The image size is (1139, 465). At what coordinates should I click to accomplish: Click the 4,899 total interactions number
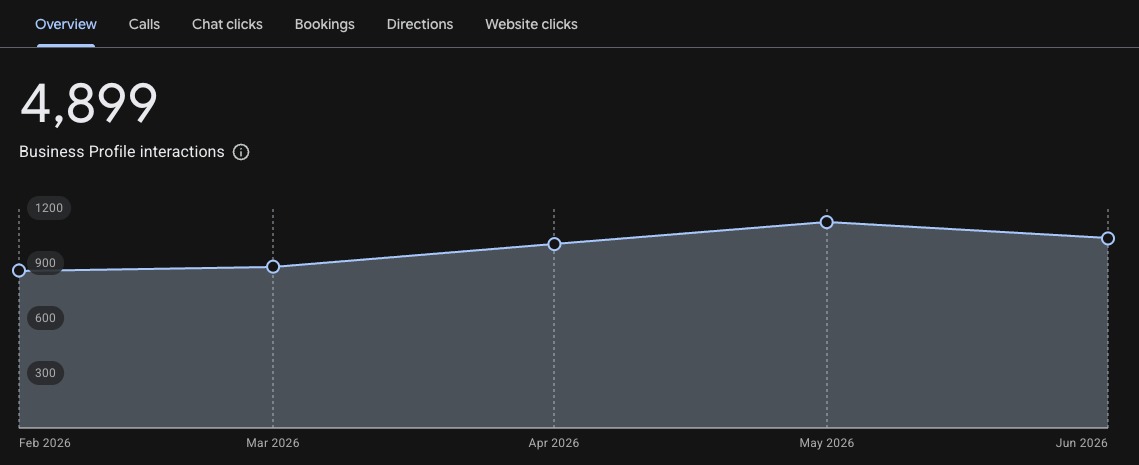89,104
